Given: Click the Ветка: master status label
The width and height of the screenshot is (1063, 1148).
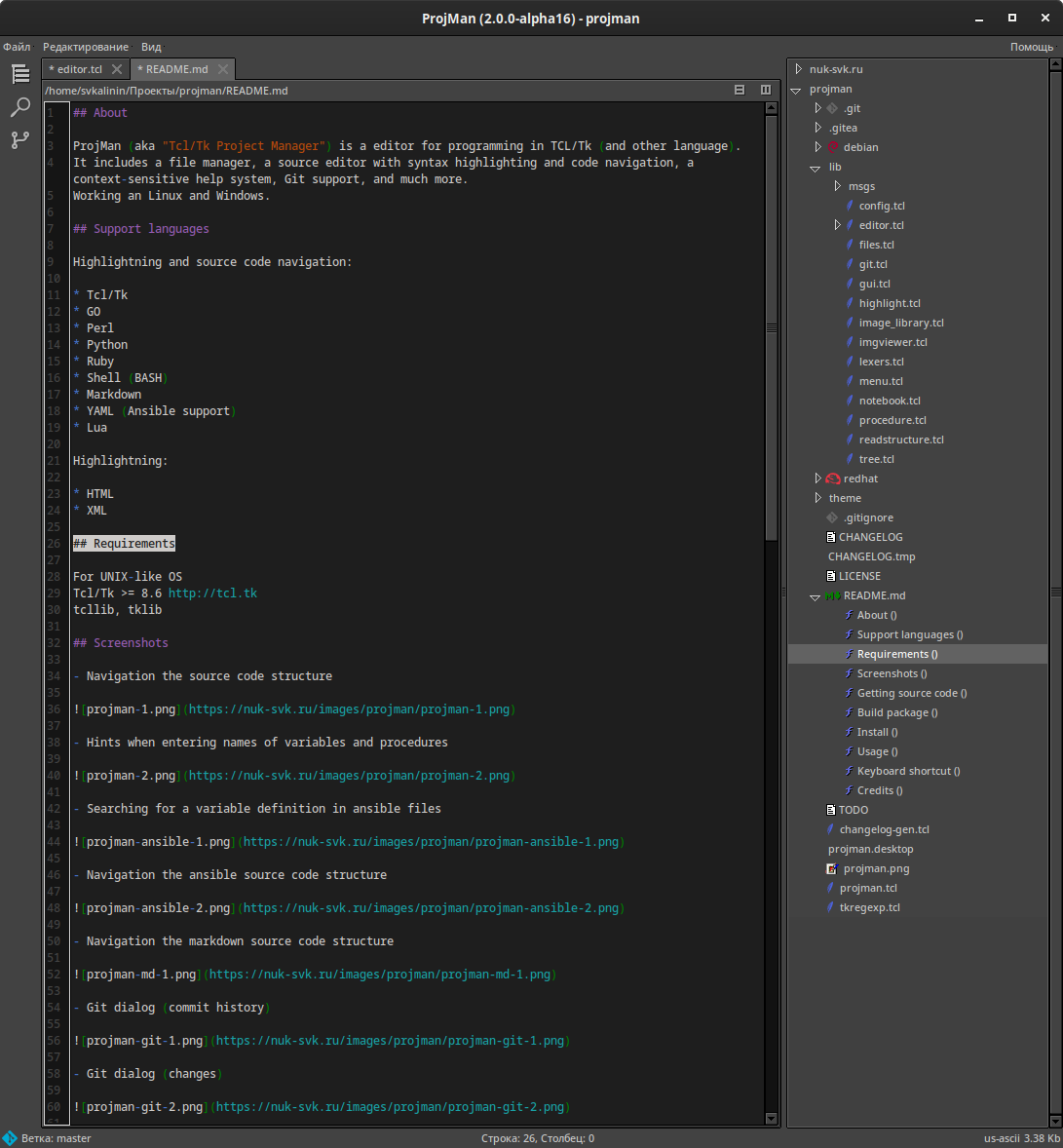Looking at the screenshot, I should 57,1138.
